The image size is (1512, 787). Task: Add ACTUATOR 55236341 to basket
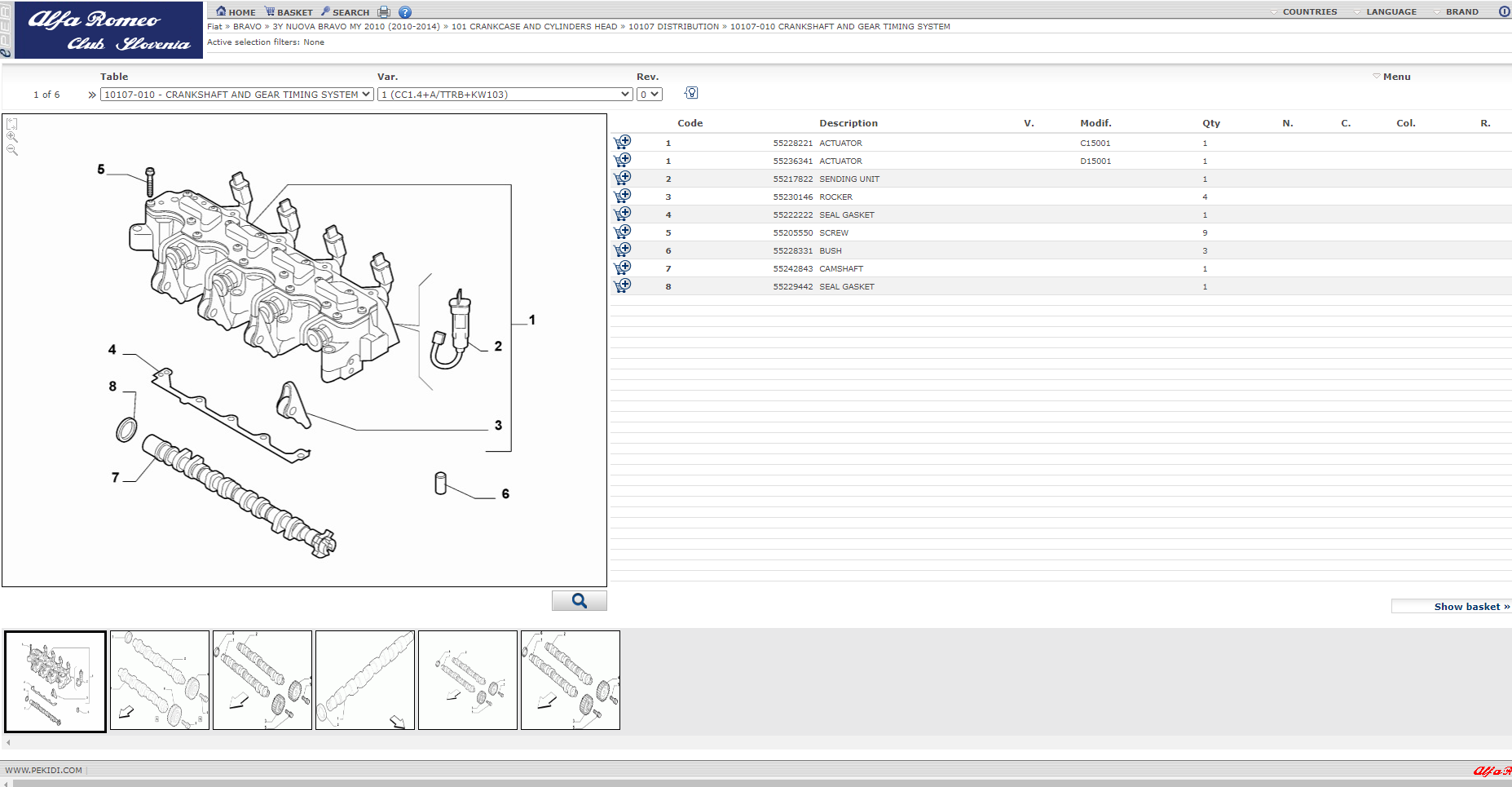coord(623,160)
